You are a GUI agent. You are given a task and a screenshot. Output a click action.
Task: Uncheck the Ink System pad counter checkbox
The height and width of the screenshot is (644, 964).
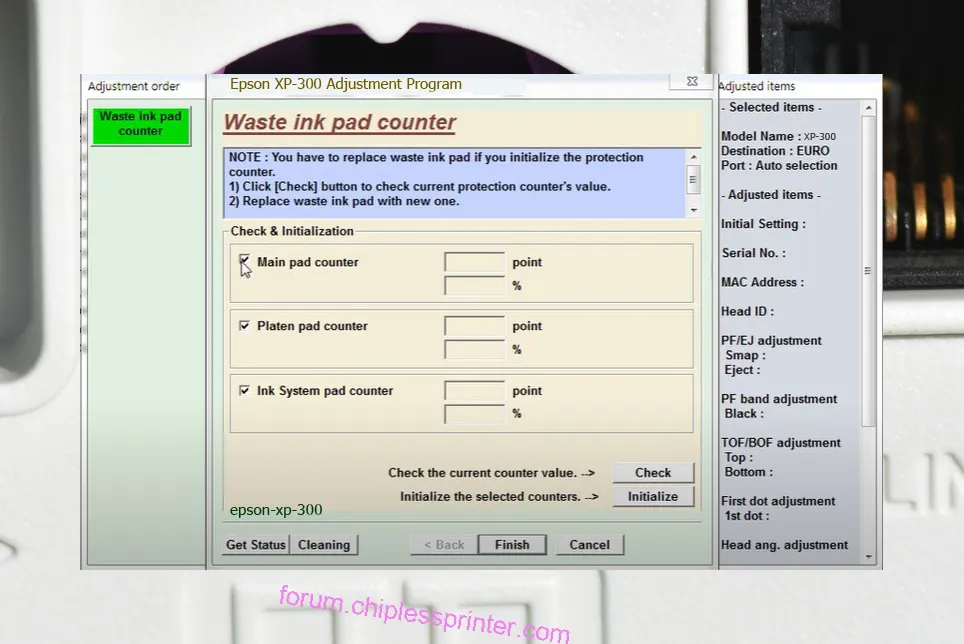[245, 390]
